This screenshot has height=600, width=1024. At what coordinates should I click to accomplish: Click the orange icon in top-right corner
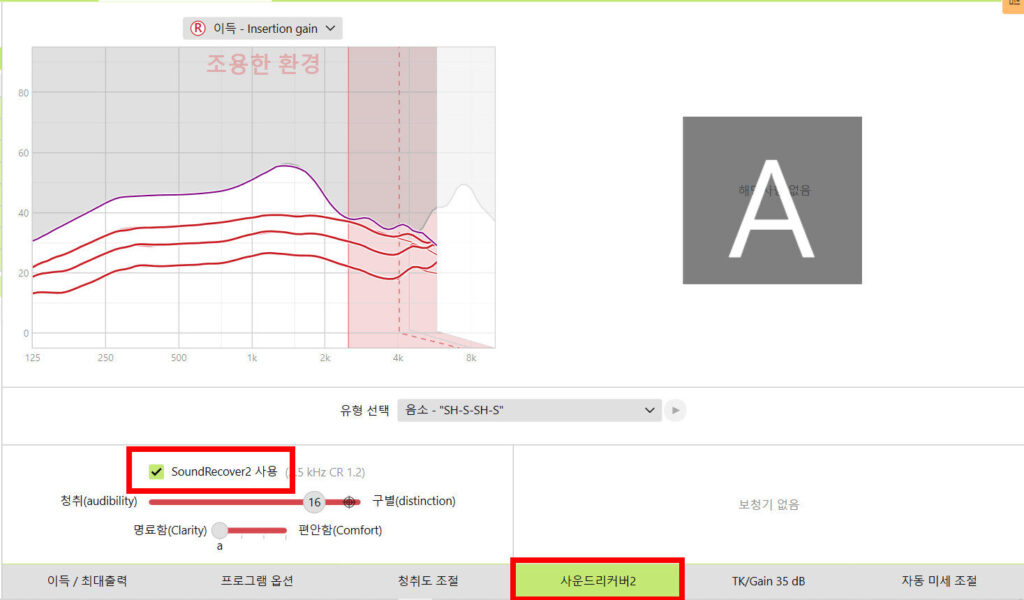point(1012,5)
